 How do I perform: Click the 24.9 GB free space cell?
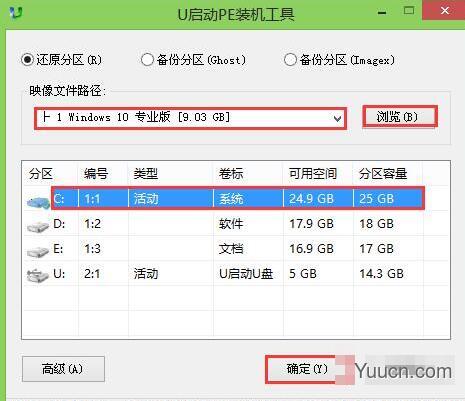pos(311,199)
